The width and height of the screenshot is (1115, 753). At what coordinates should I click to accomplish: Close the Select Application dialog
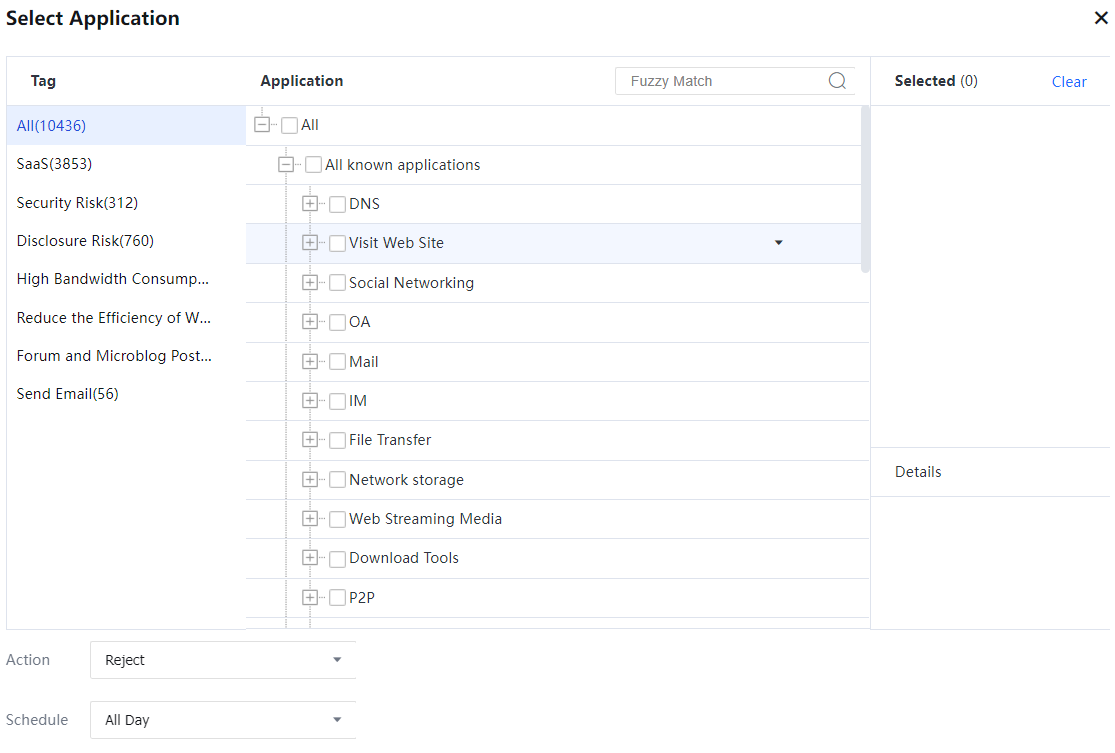(1101, 18)
